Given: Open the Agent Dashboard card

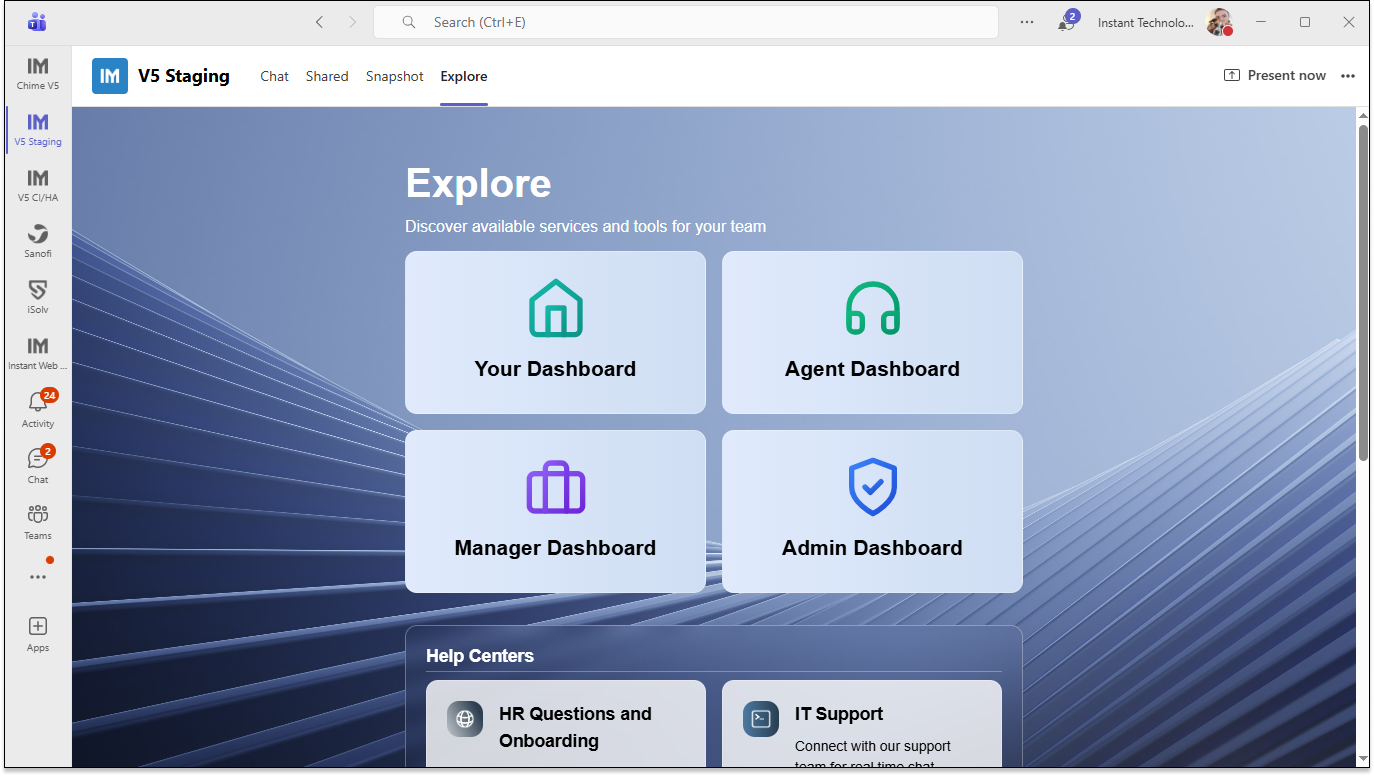Looking at the screenshot, I should tap(872, 332).
